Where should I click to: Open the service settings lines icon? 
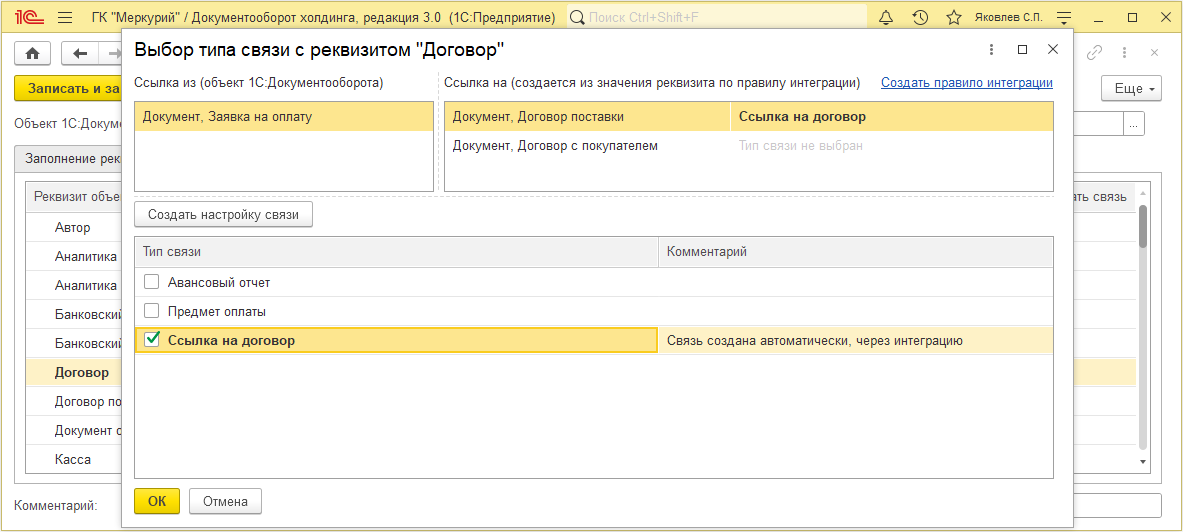(x=1064, y=18)
